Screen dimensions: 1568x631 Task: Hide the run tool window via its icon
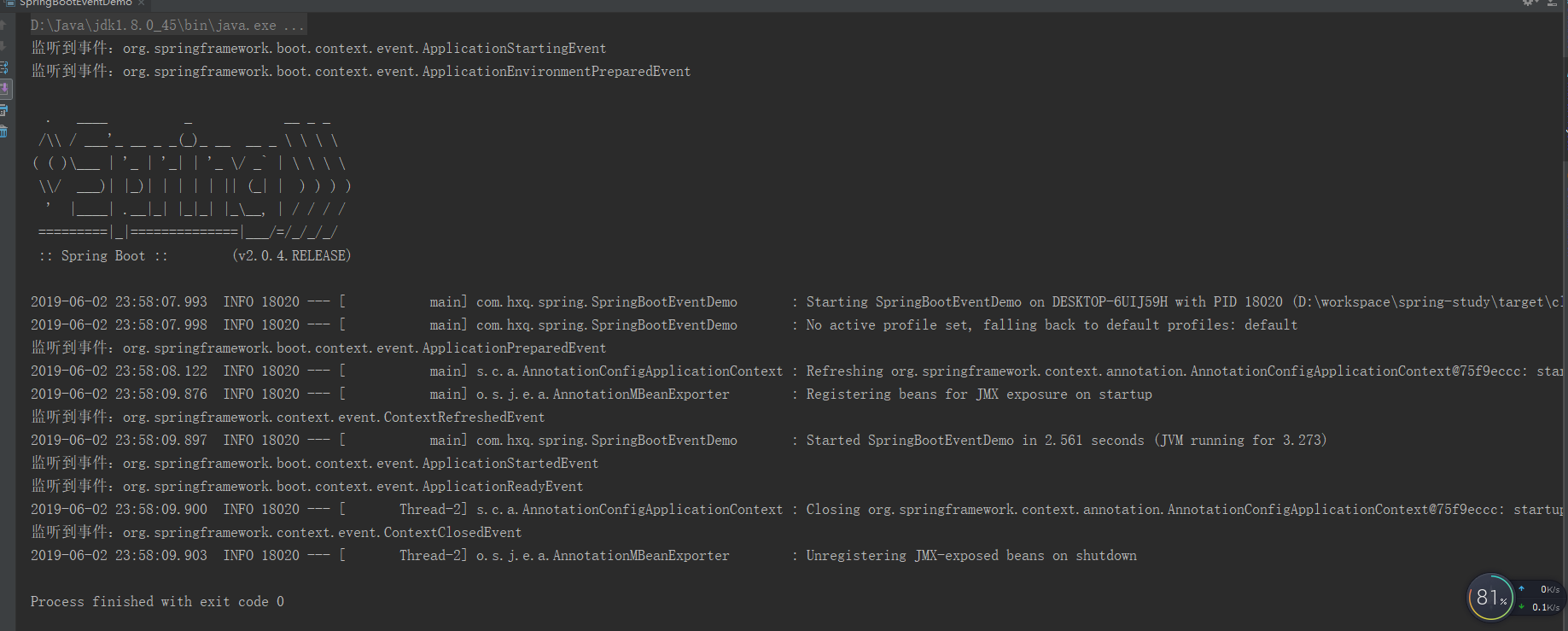1552,3
